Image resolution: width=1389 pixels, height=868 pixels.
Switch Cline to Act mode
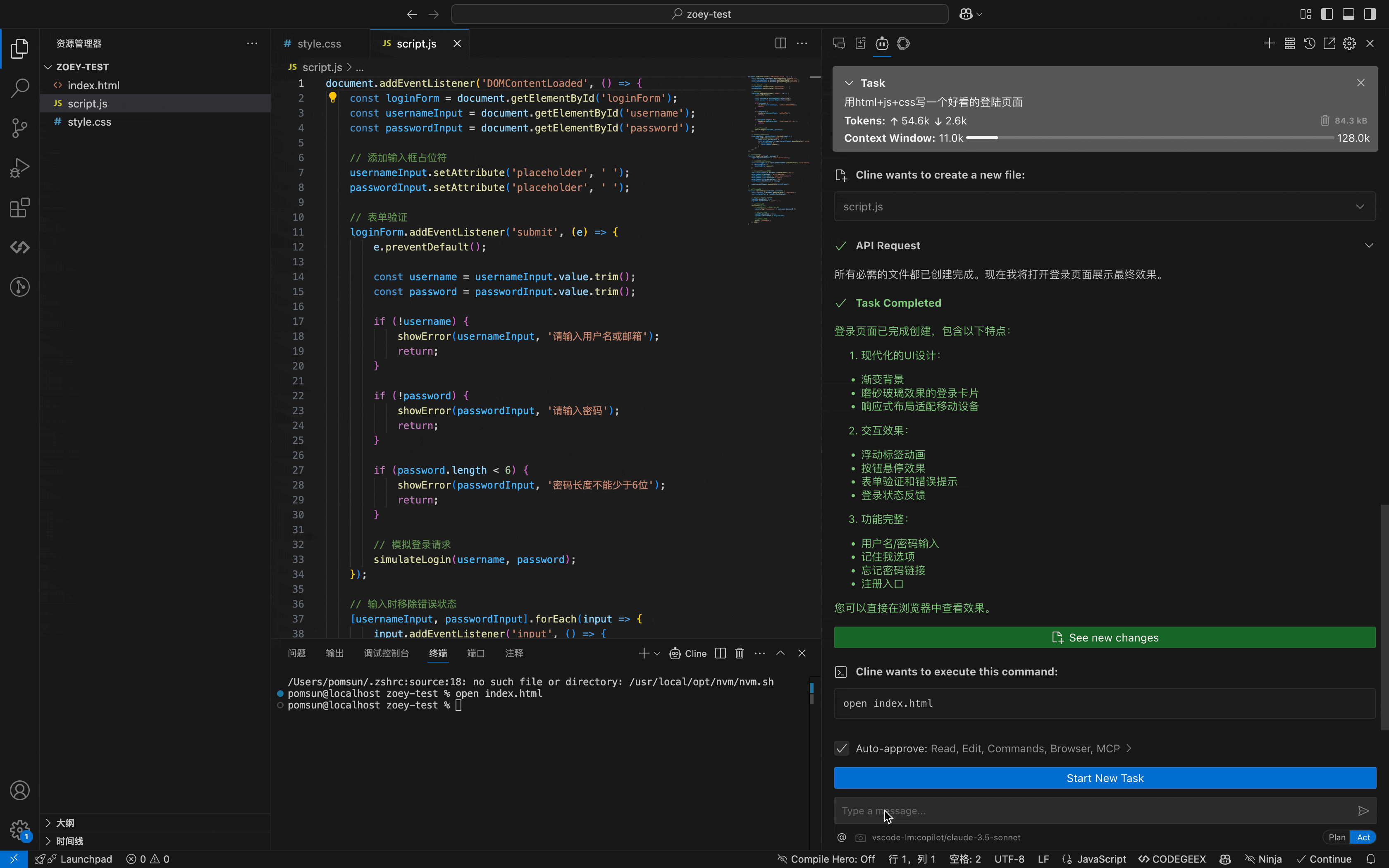point(1363,837)
